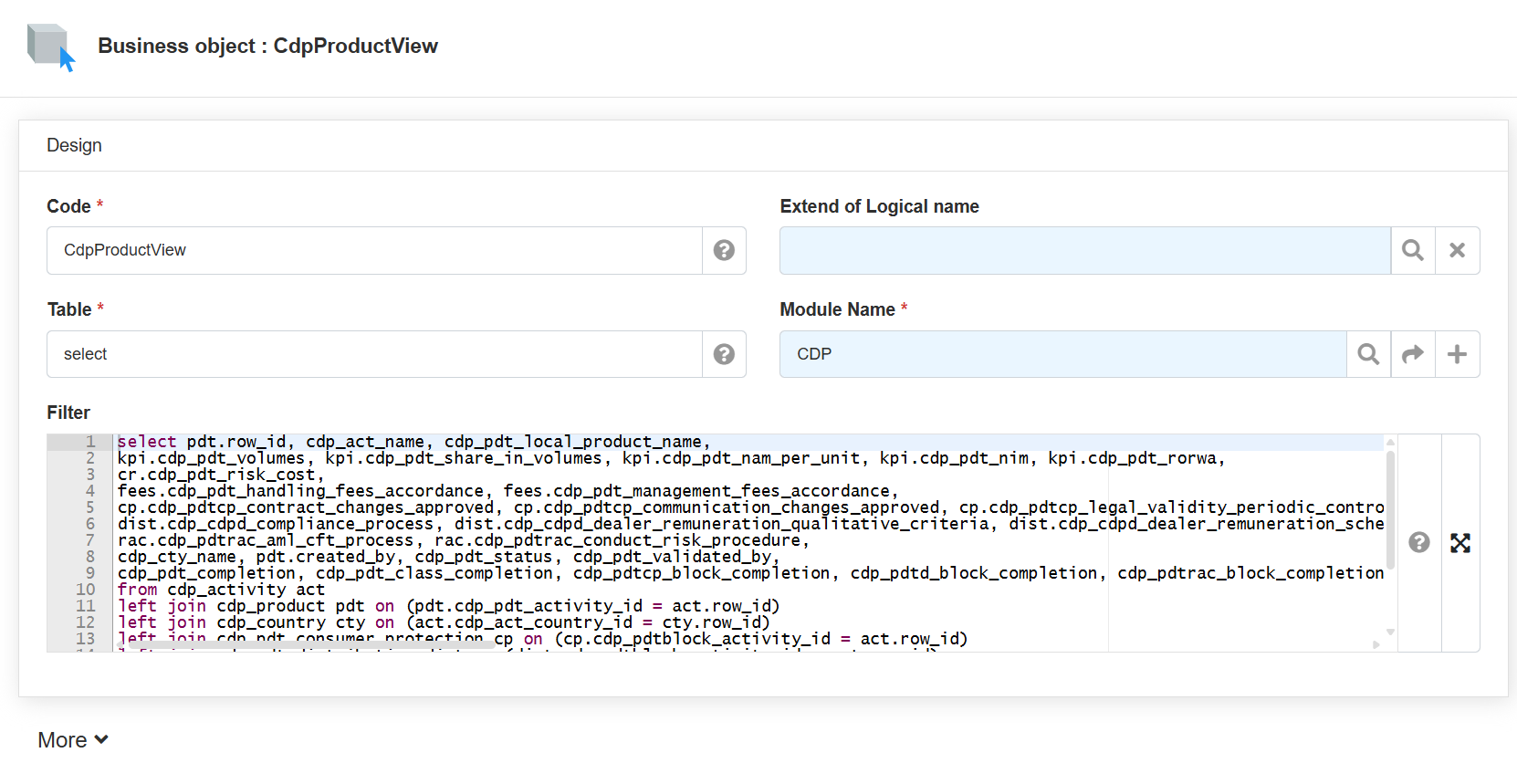The image size is (1517, 784).
Task: Click the Filter editor vertical scrollbar
Action: pyautogui.click(x=1390, y=511)
